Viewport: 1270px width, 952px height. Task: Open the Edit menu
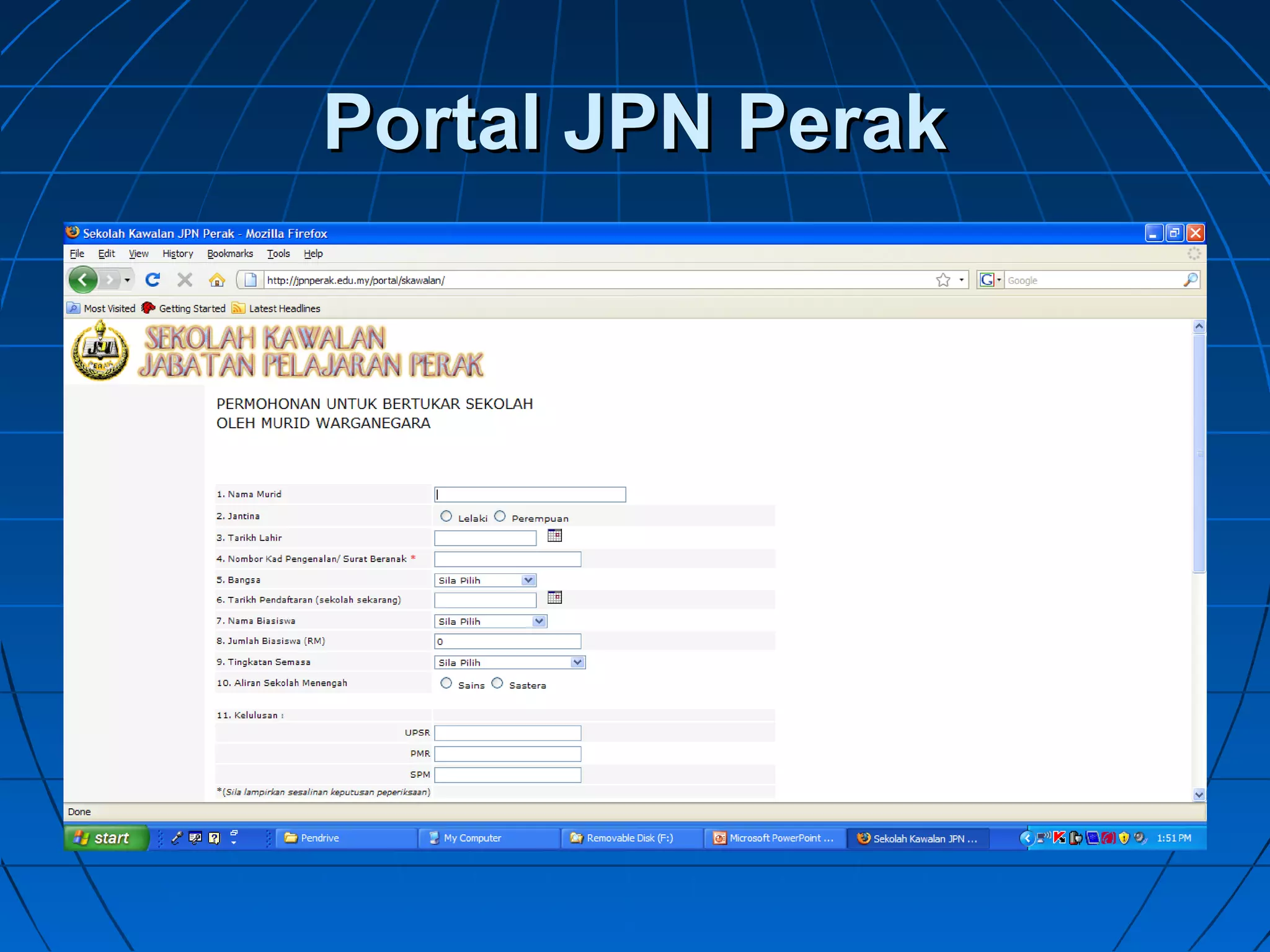(x=107, y=253)
